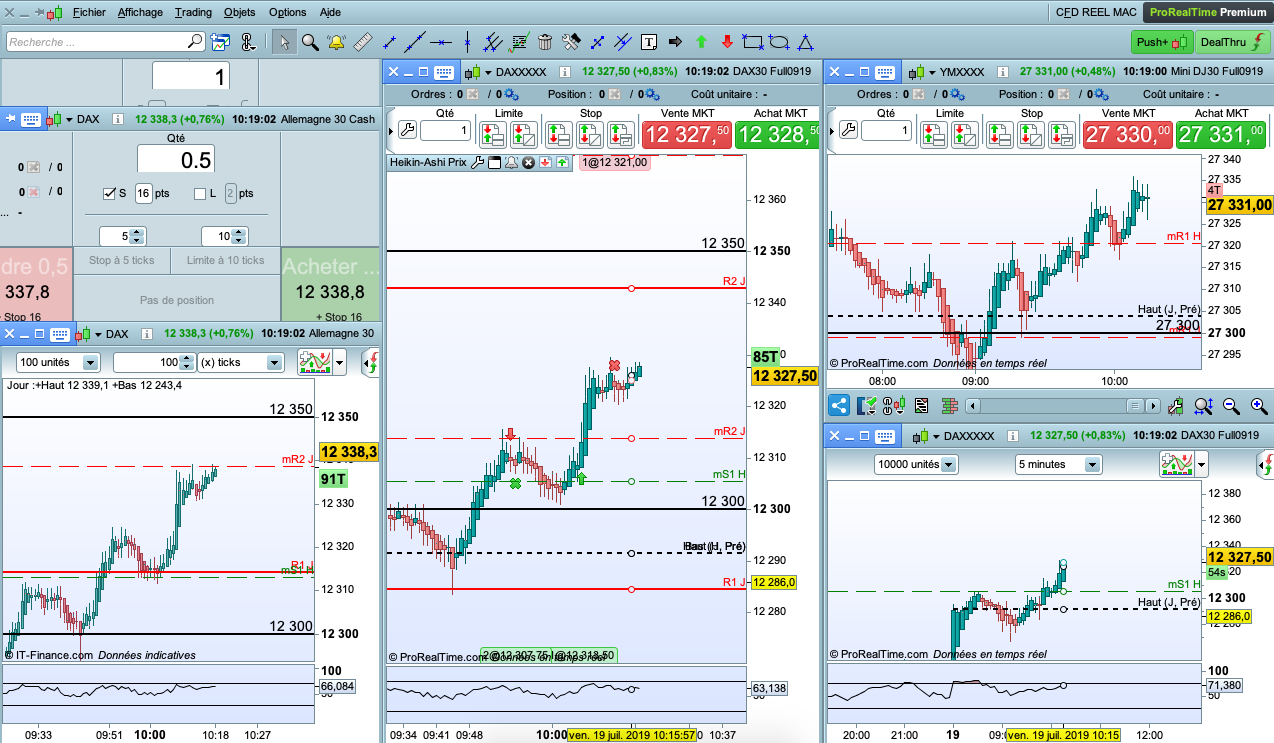This screenshot has height=743, width=1274.
Task: Open the alert bell tool
Action: coord(336,42)
